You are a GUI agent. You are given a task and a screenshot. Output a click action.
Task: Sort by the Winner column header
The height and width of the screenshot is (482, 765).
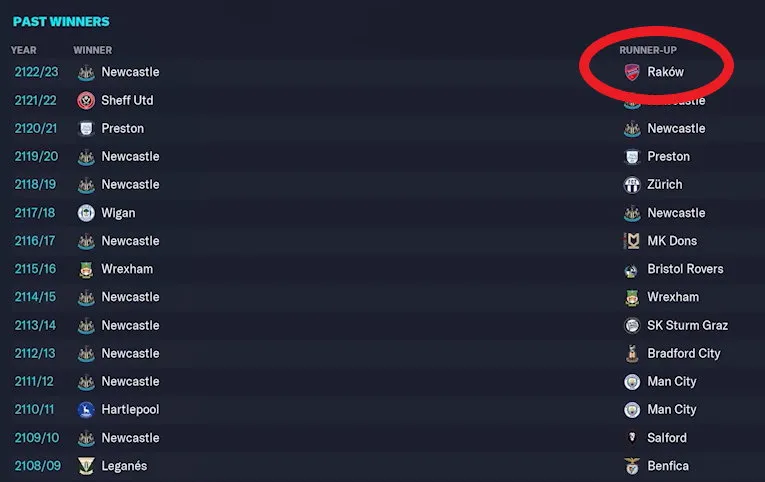[93, 50]
